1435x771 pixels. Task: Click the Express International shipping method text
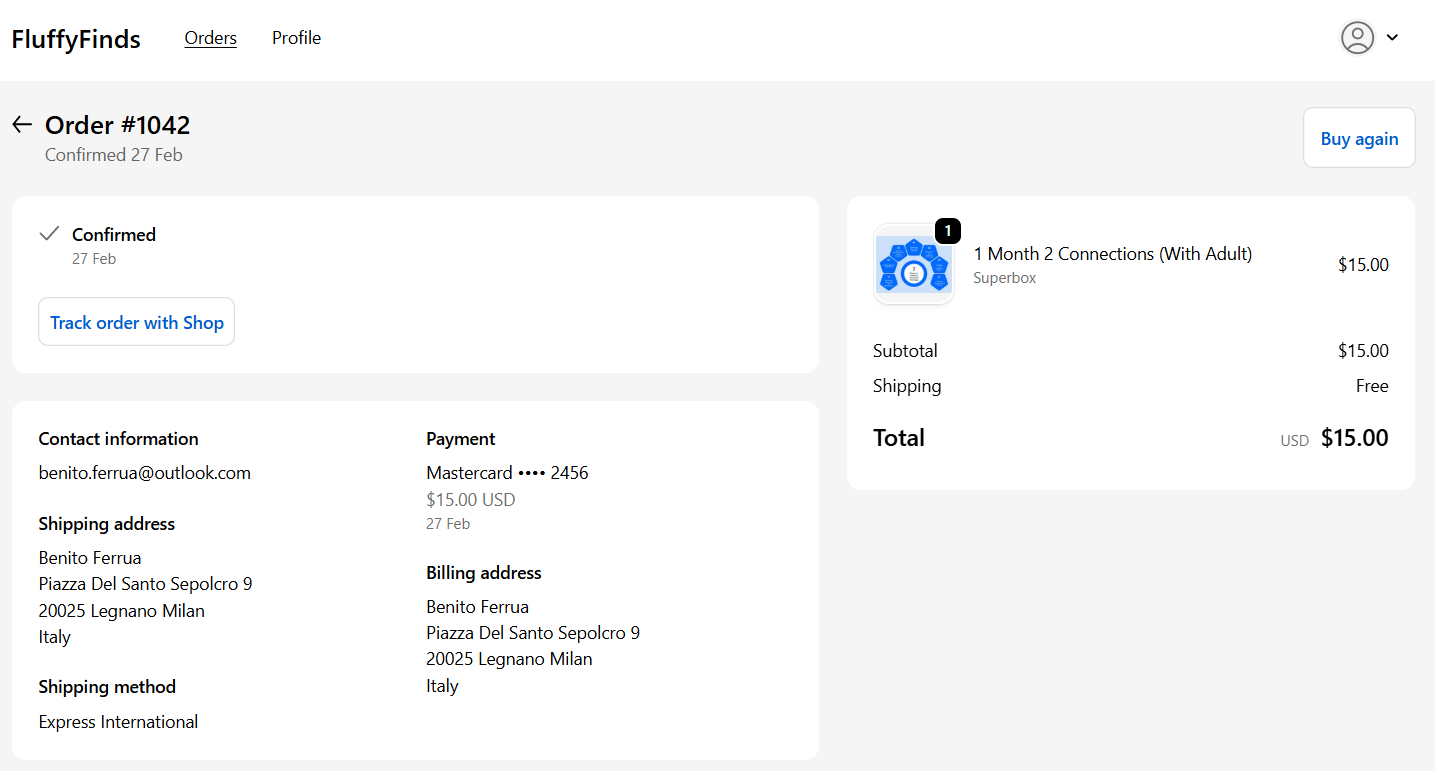(118, 722)
